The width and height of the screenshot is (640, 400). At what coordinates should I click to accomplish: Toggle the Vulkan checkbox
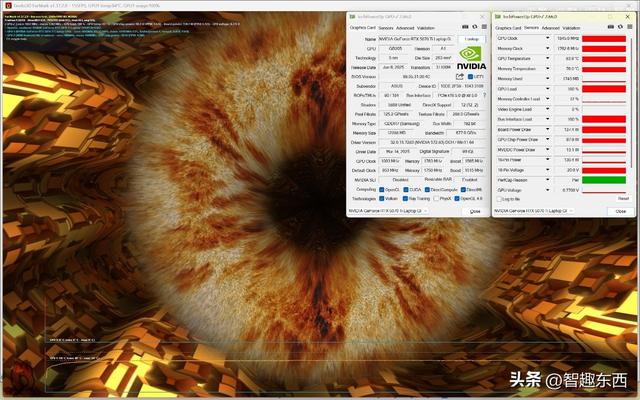click(x=382, y=199)
